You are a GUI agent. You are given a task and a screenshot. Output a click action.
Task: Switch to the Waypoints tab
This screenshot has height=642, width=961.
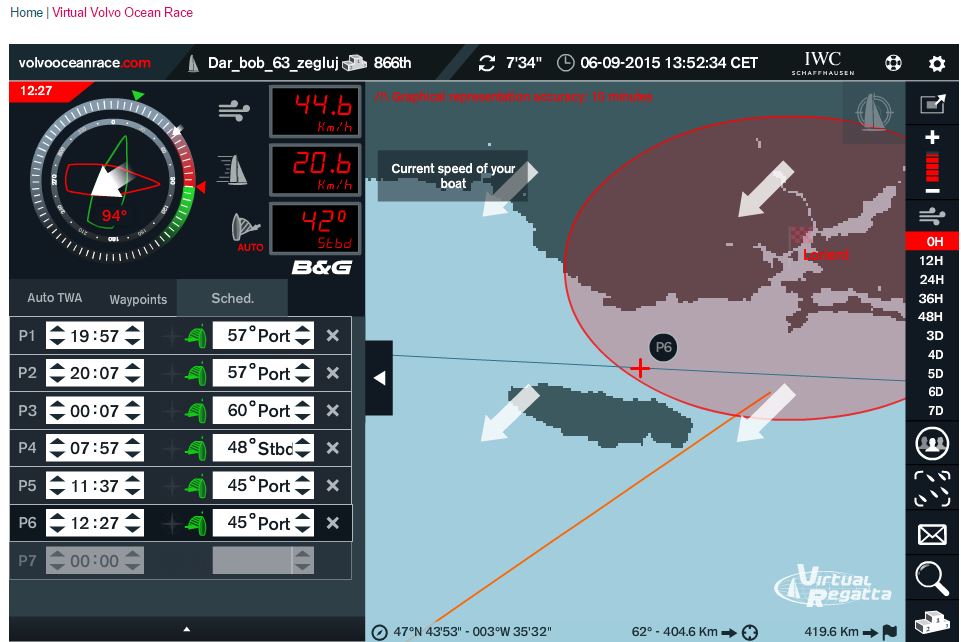[138, 299]
